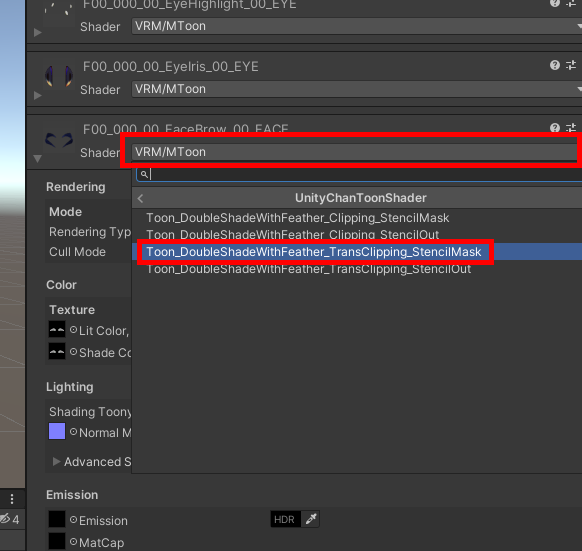Open shader dropdown for FaceBrow material
Image resolution: width=582 pixels, height=551 pixels.
[x=356, y=152]
